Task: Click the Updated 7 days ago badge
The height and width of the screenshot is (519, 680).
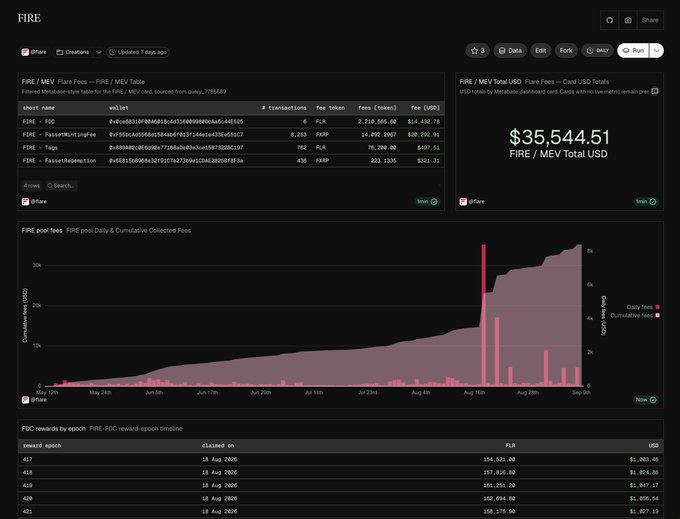Action: click(137, 52)
